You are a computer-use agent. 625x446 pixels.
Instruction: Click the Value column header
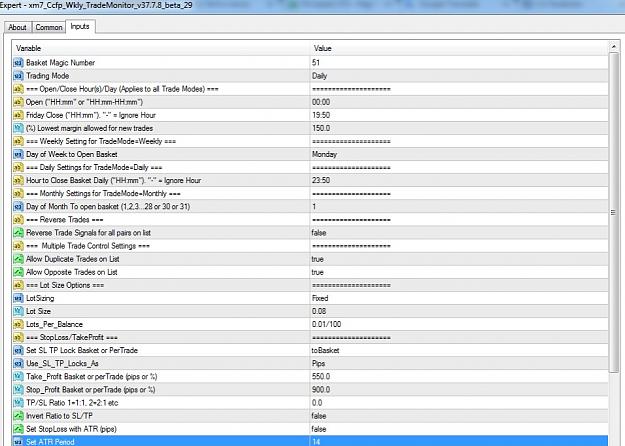pos(322,48)
